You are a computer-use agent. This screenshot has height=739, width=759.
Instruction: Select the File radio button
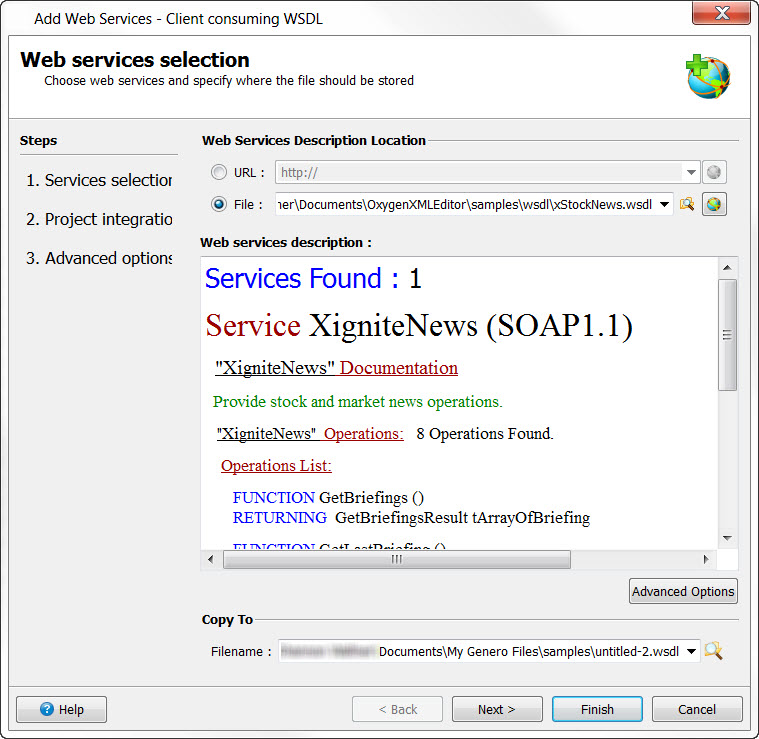click(x=219, y=204)
